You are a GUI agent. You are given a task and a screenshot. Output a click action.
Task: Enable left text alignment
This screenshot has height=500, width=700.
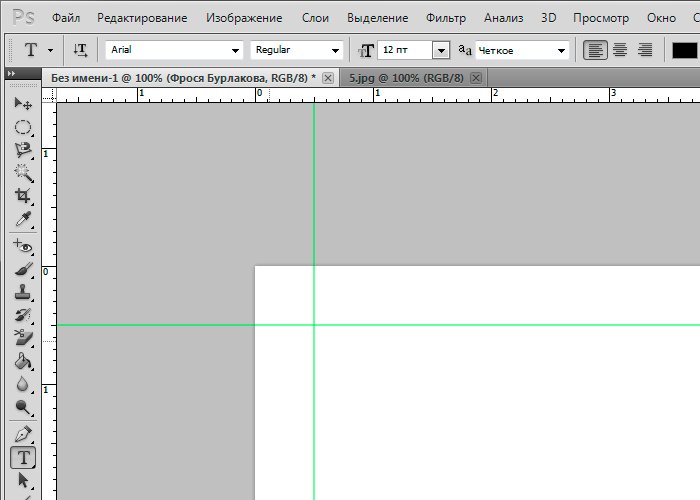click(x=595, y=50)
